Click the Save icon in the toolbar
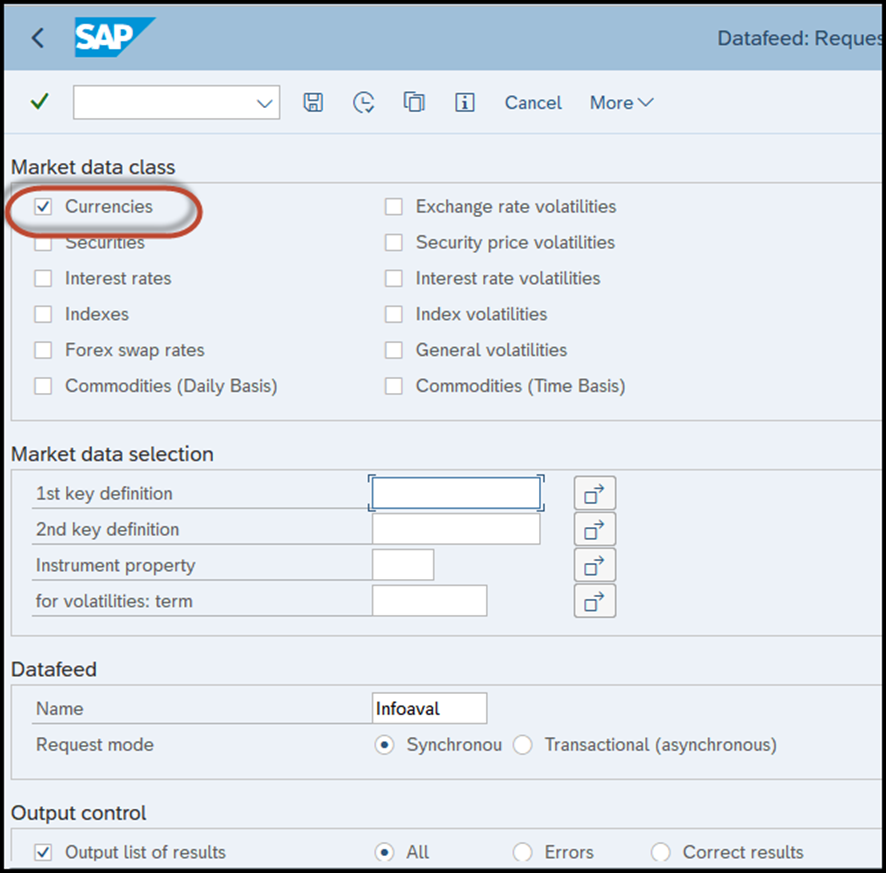Viewport: 886px width, 873px height. coord(312,102)
